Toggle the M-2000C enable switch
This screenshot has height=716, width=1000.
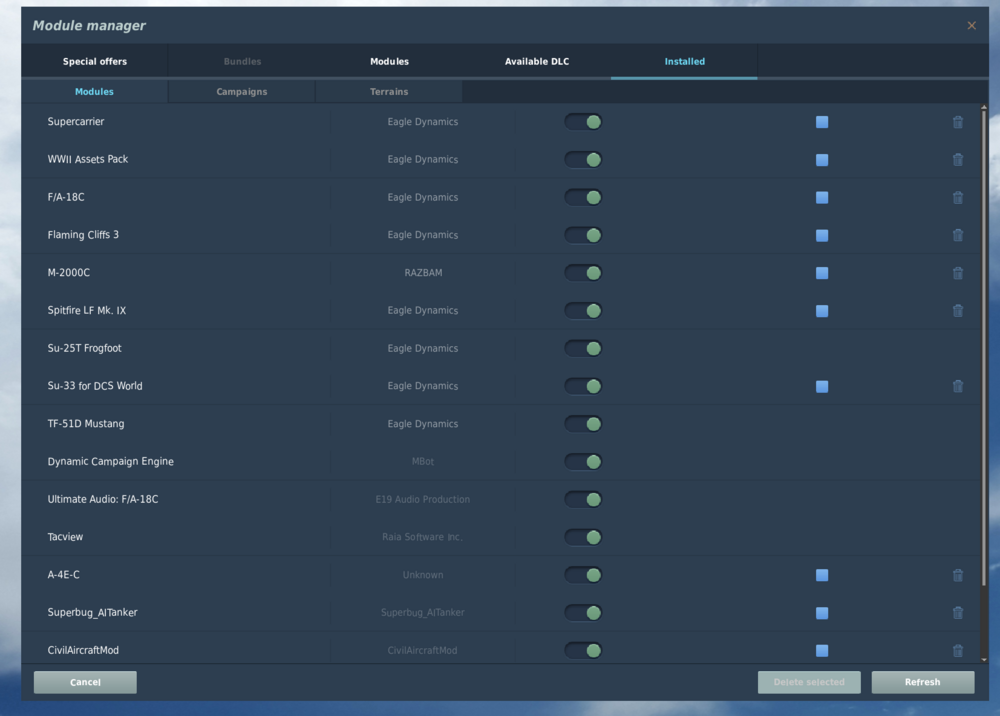[583, 273]
